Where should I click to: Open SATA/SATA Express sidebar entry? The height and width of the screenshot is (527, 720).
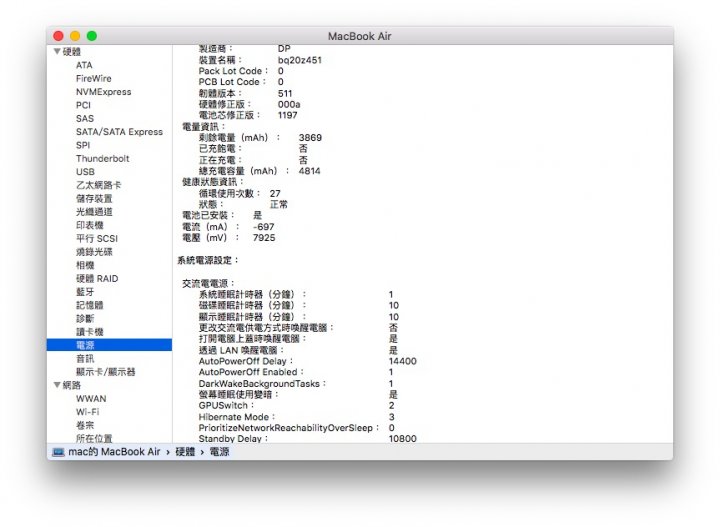119,132
